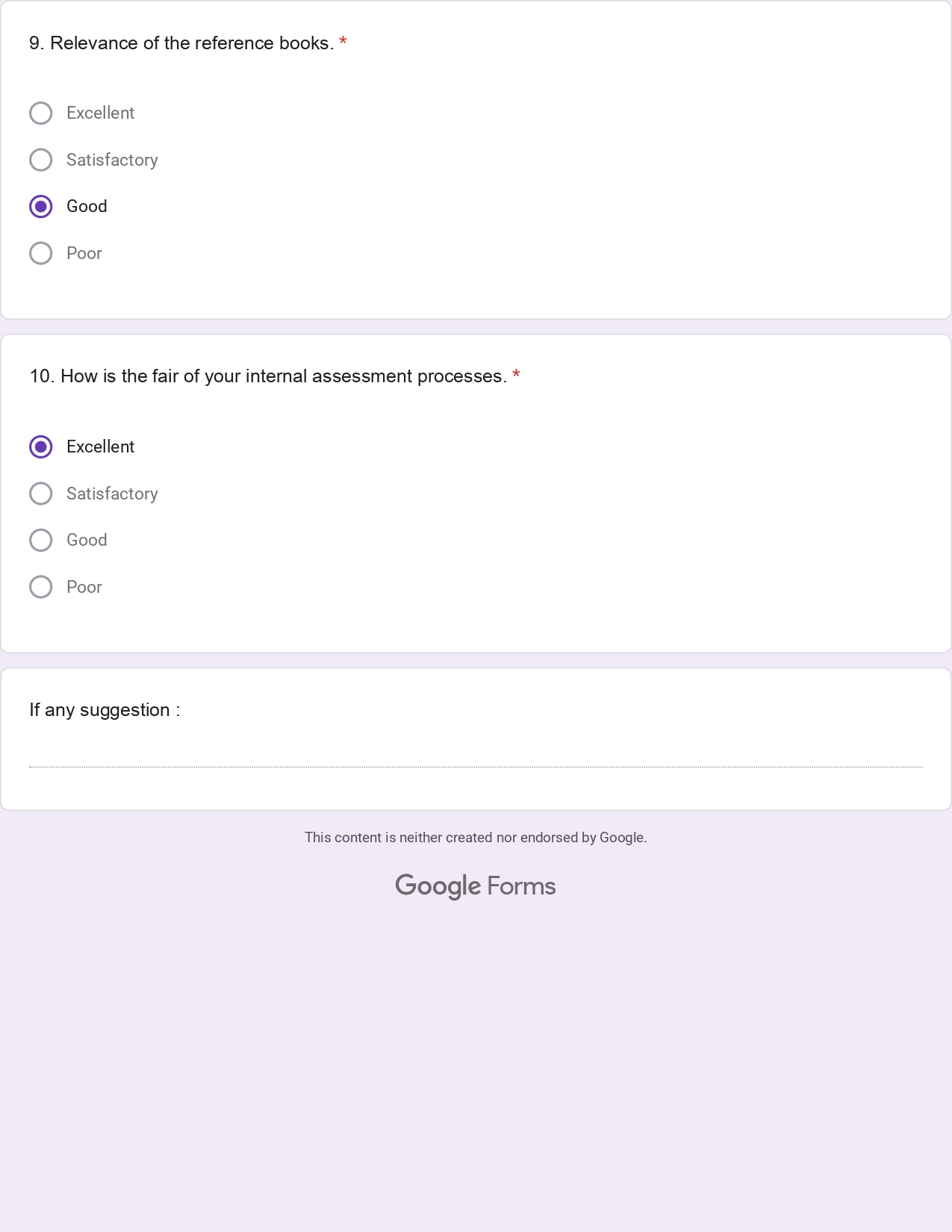Choose Satisfactory for question 9
Image resolution: width=952 pixels, height=1232 pixels.
click(x=41, y=160)
